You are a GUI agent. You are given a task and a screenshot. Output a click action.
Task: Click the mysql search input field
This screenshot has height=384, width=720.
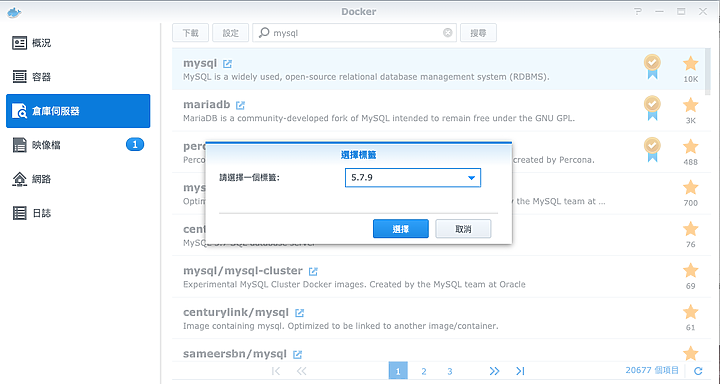[x=354, y=33]
